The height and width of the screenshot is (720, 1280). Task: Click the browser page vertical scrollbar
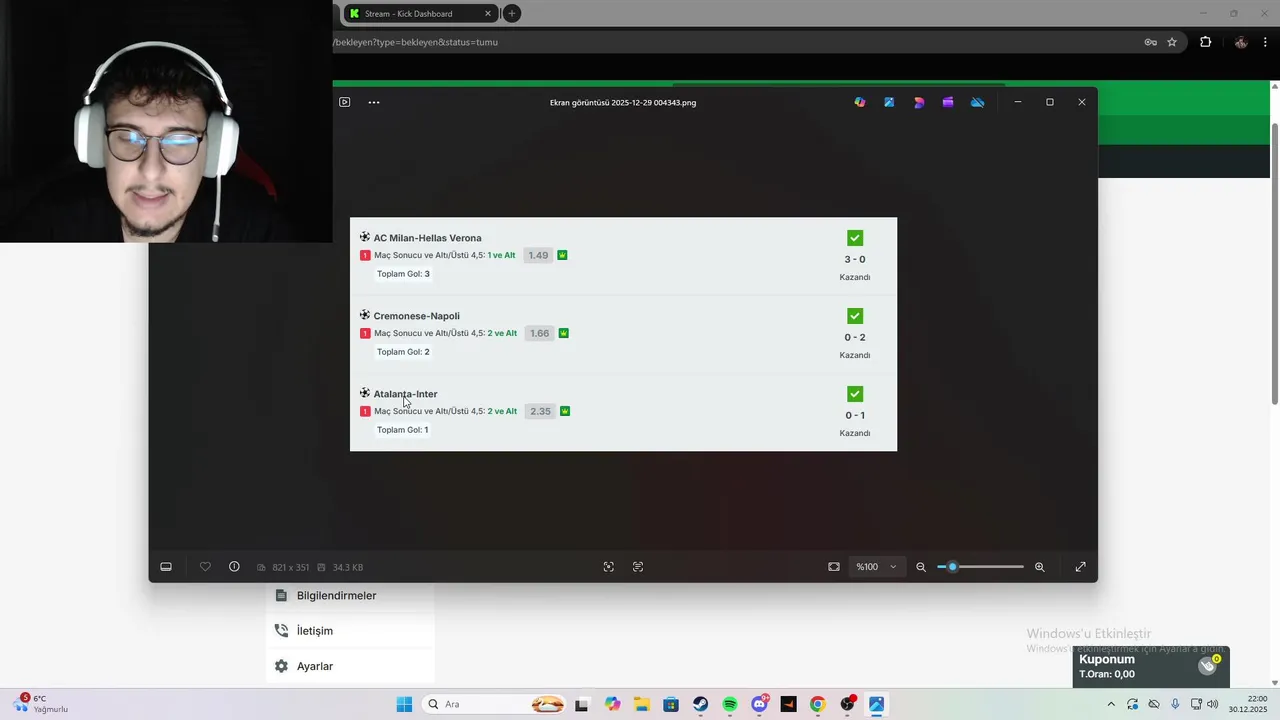(1274, 262)
